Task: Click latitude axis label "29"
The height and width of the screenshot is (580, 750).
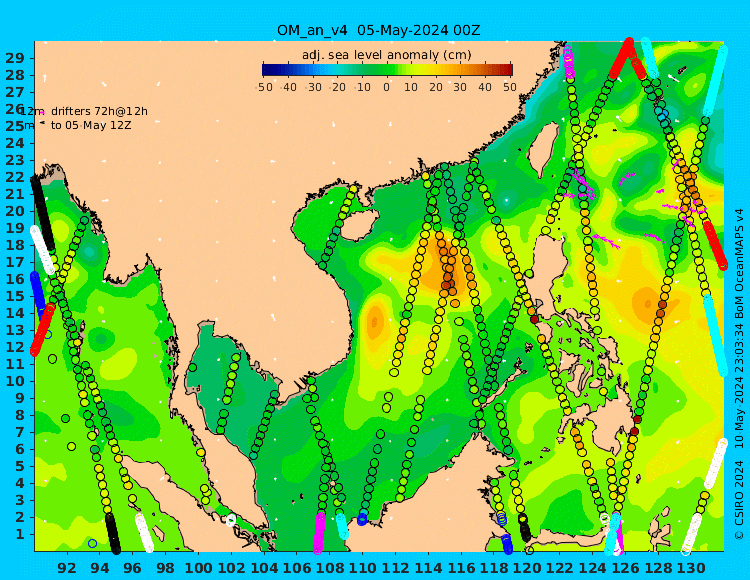Action: [x=14, y=58]
